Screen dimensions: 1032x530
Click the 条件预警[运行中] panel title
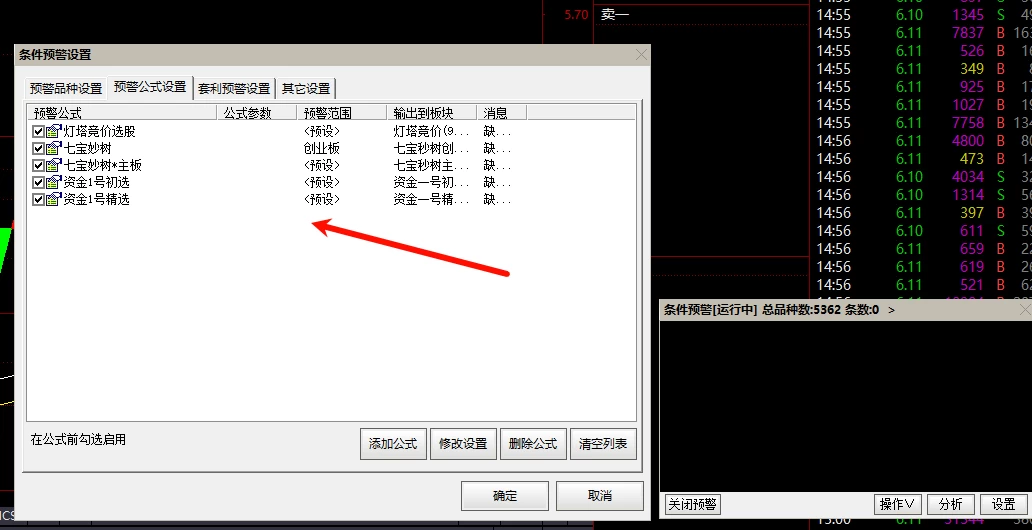[x=711, y=309]
